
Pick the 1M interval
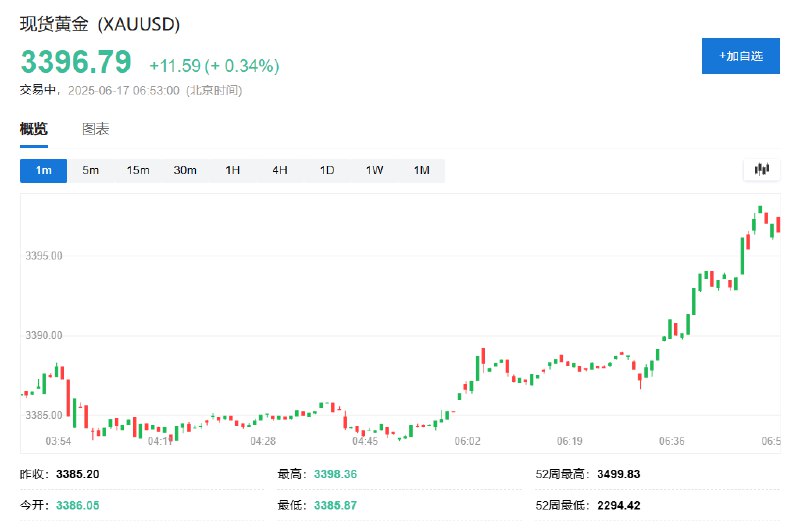(421, 170)
